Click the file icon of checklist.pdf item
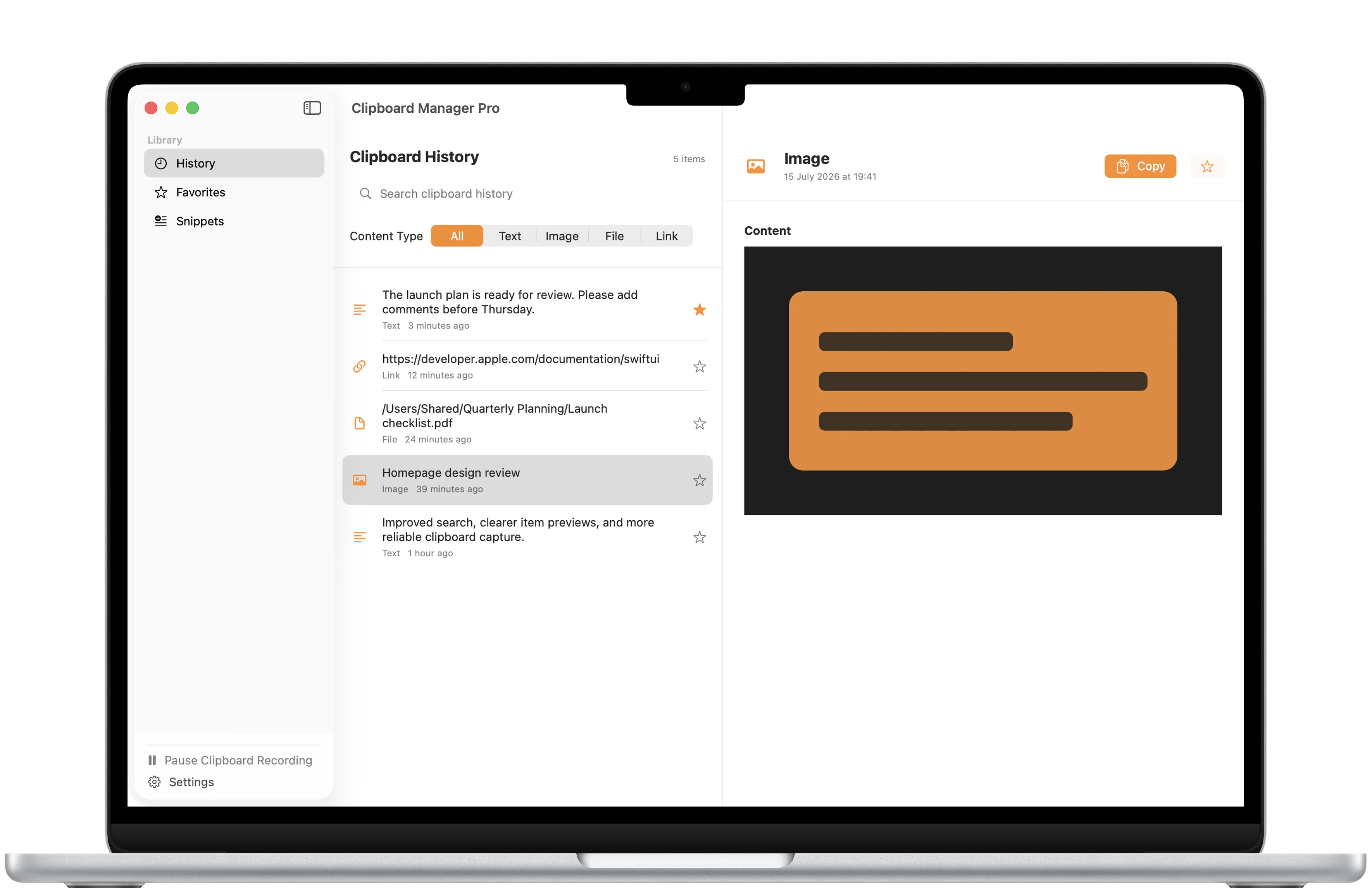The image size is (1372, 891). (x=359, y=423)
